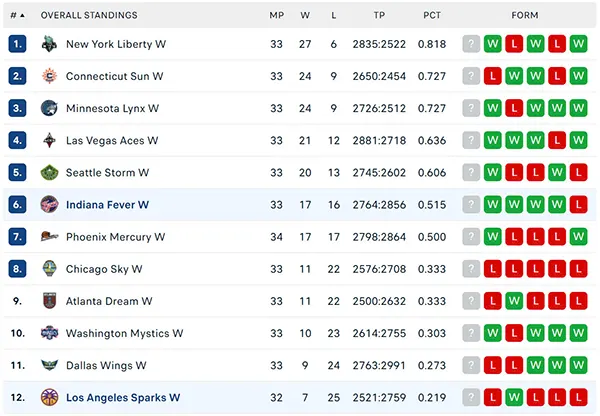
Task: Sort standings by the # rank column
Action: [17, 15]
